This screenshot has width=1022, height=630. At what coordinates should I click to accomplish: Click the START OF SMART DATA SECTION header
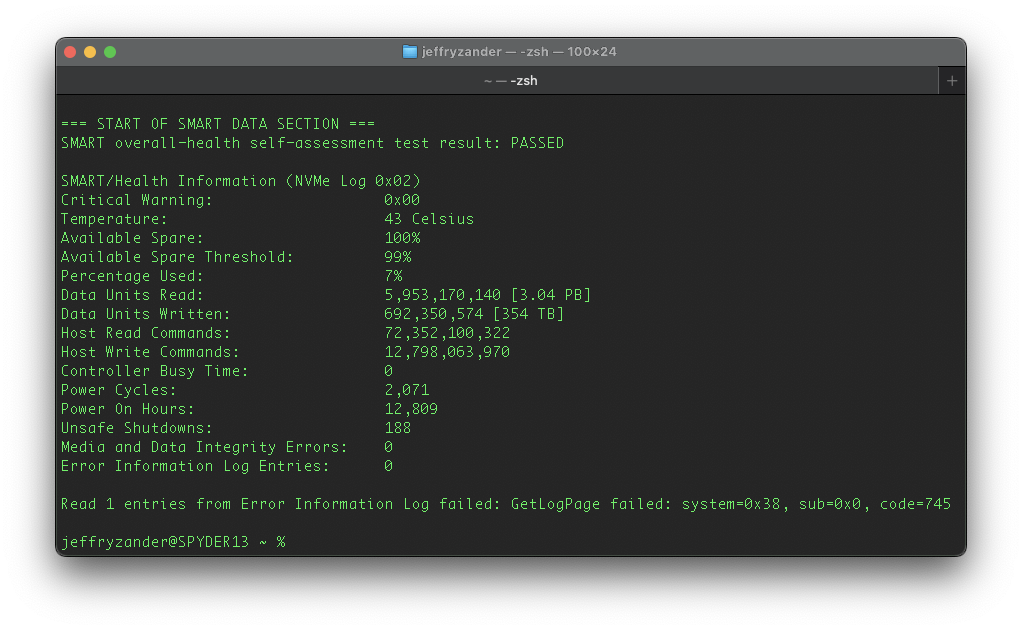(217, 123)
